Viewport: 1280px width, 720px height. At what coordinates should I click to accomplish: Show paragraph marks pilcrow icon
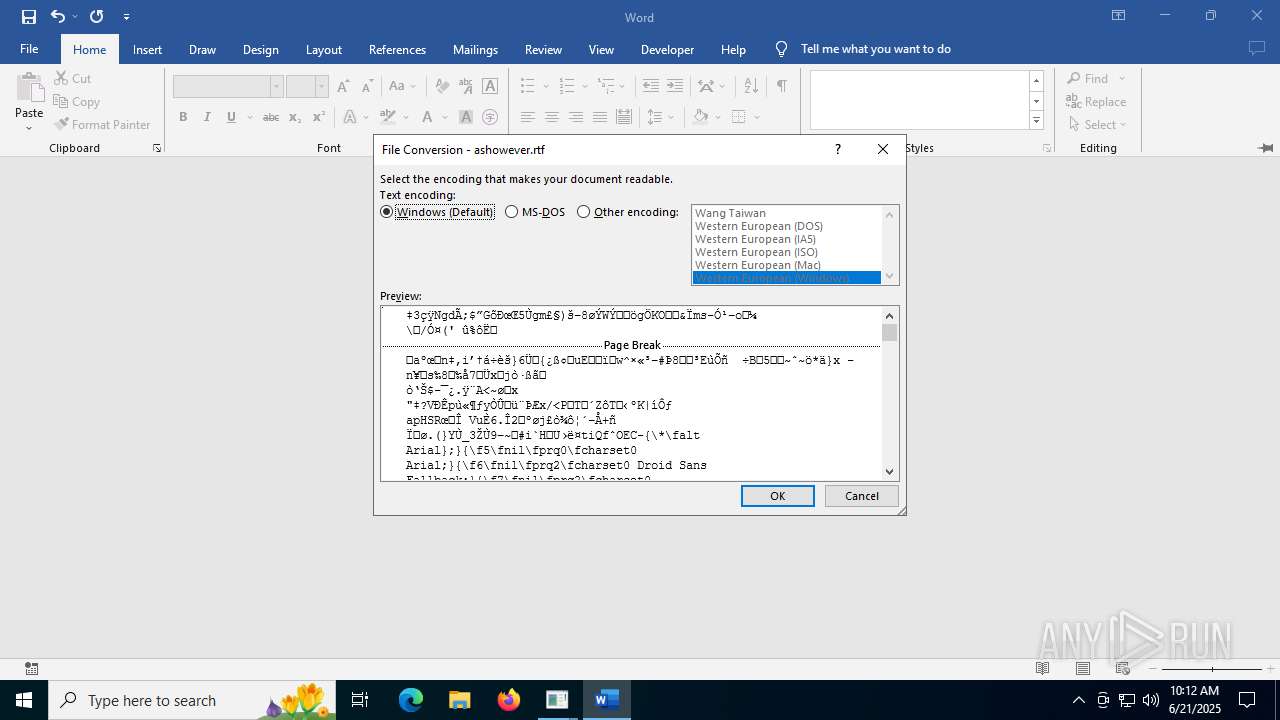[781, 86]
